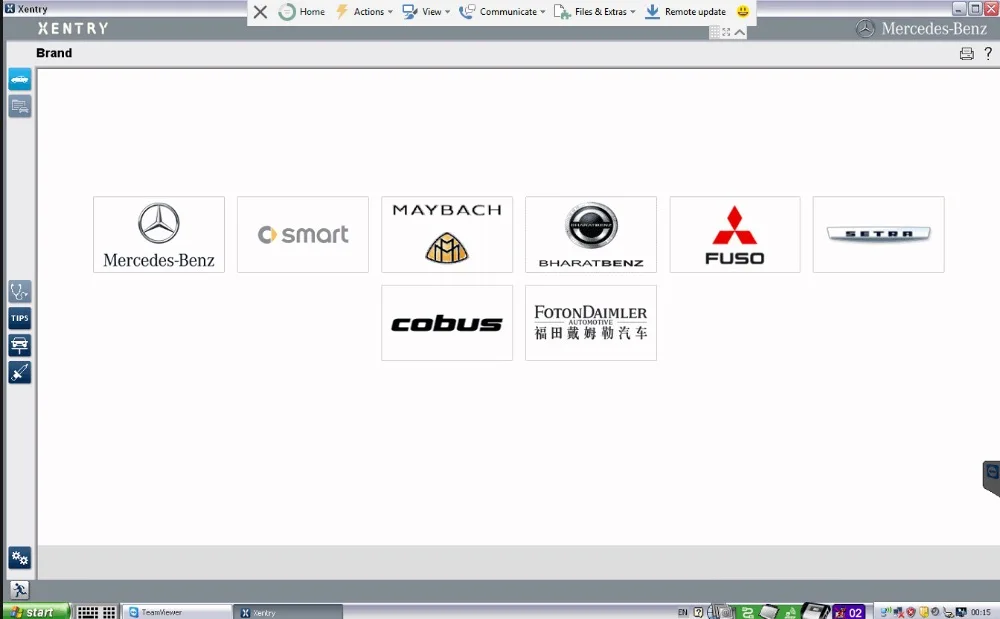Switch to the TeamViewer taskbar item

click(x=177, y=612)
